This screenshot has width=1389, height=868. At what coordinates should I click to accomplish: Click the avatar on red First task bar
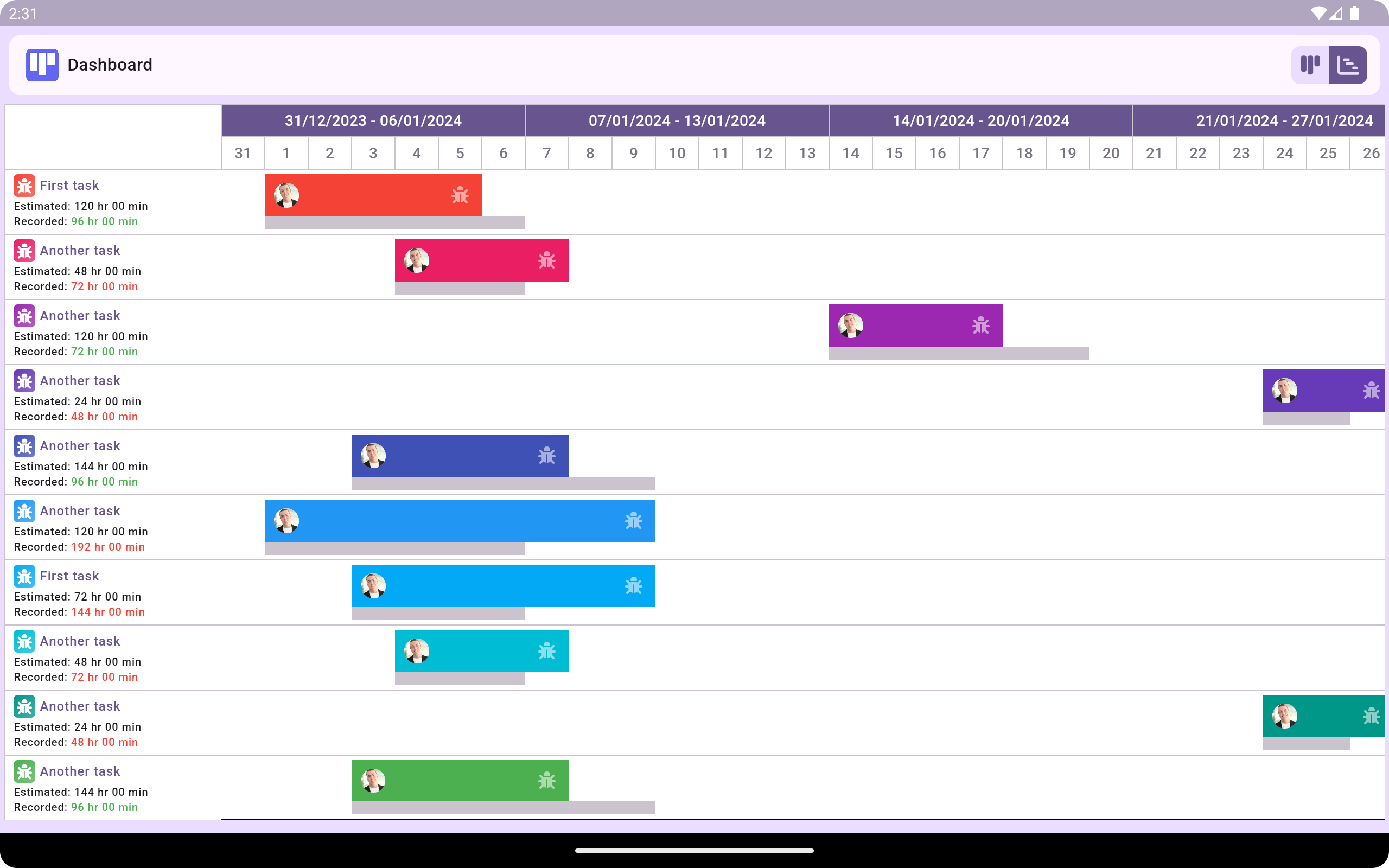point(287,195)
